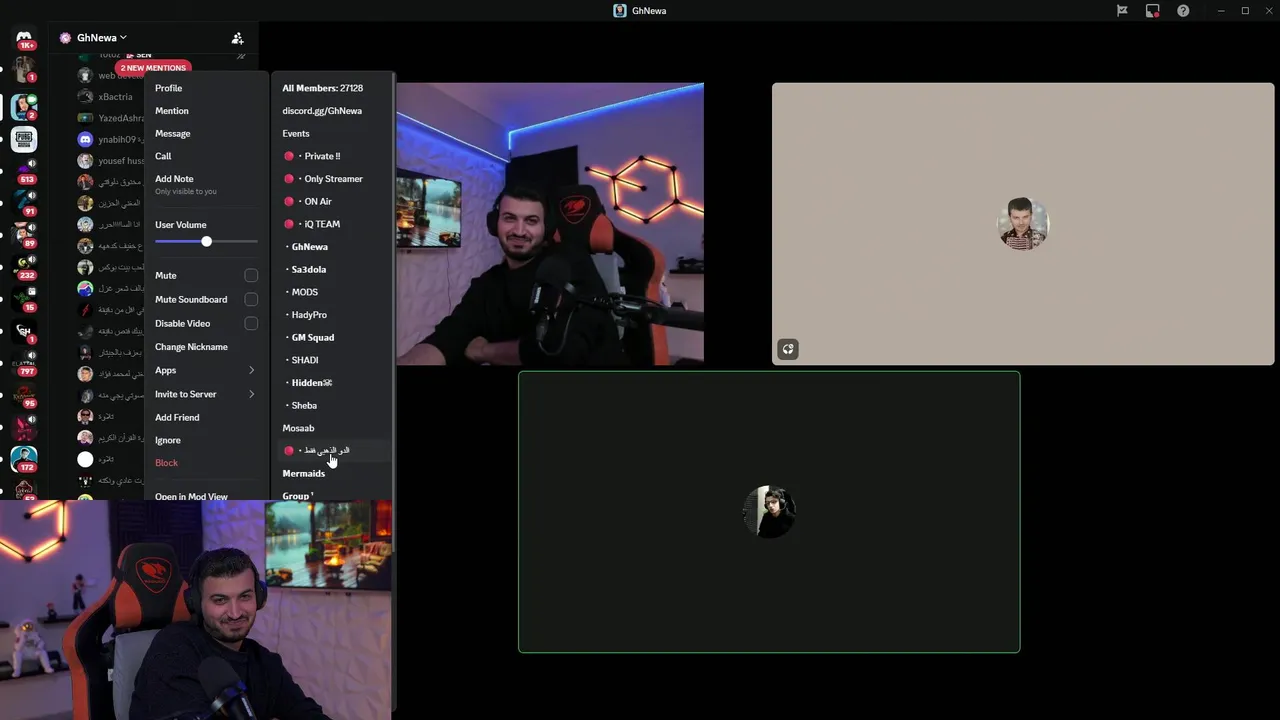Image resolution: width=1280 pixels, height=720 pixels.
Task: Expand the Invite to Server submenu arrow
Action: coord(251,394)
